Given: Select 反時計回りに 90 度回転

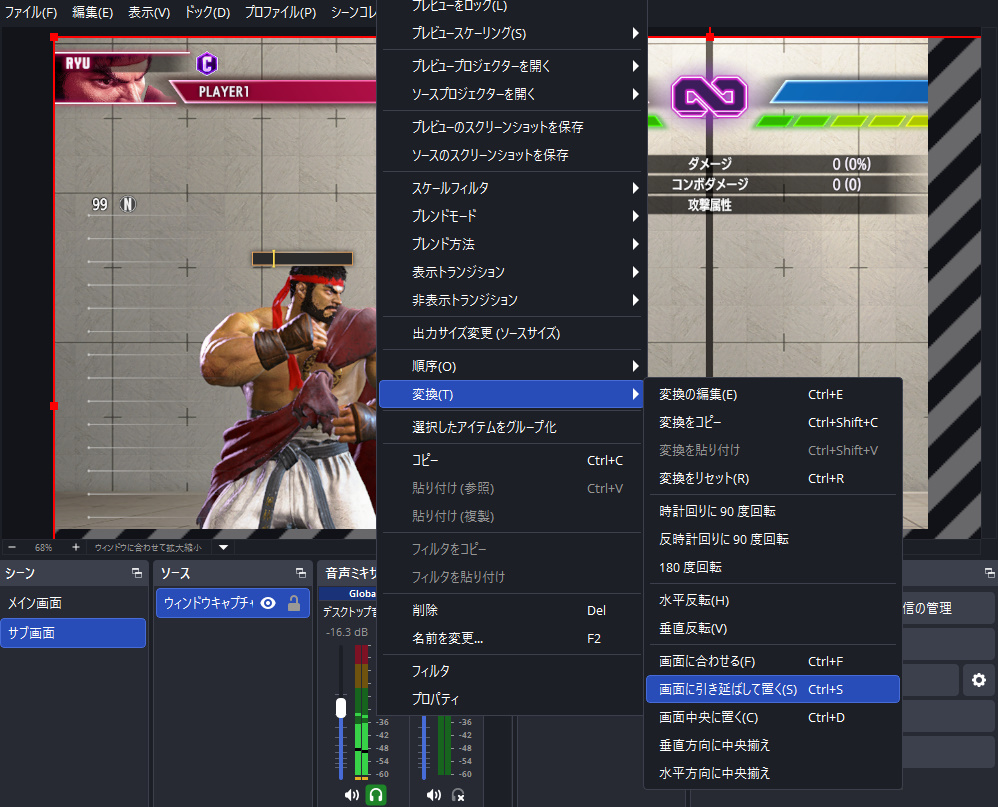Looking at the screenshot, I should click(x=773, y=539).
